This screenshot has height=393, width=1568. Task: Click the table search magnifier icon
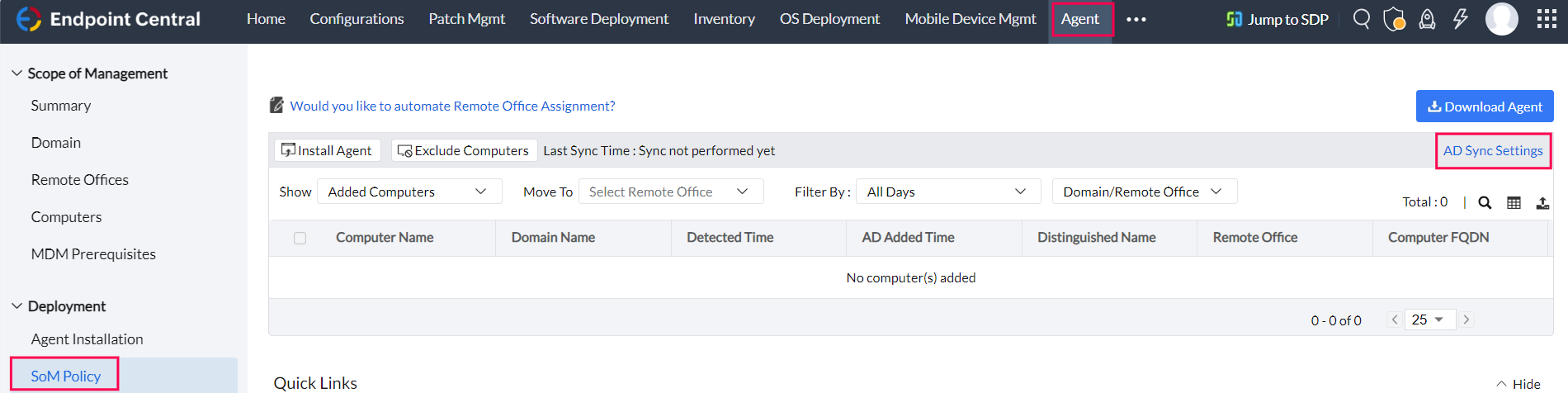click(x=1485, y=203)
